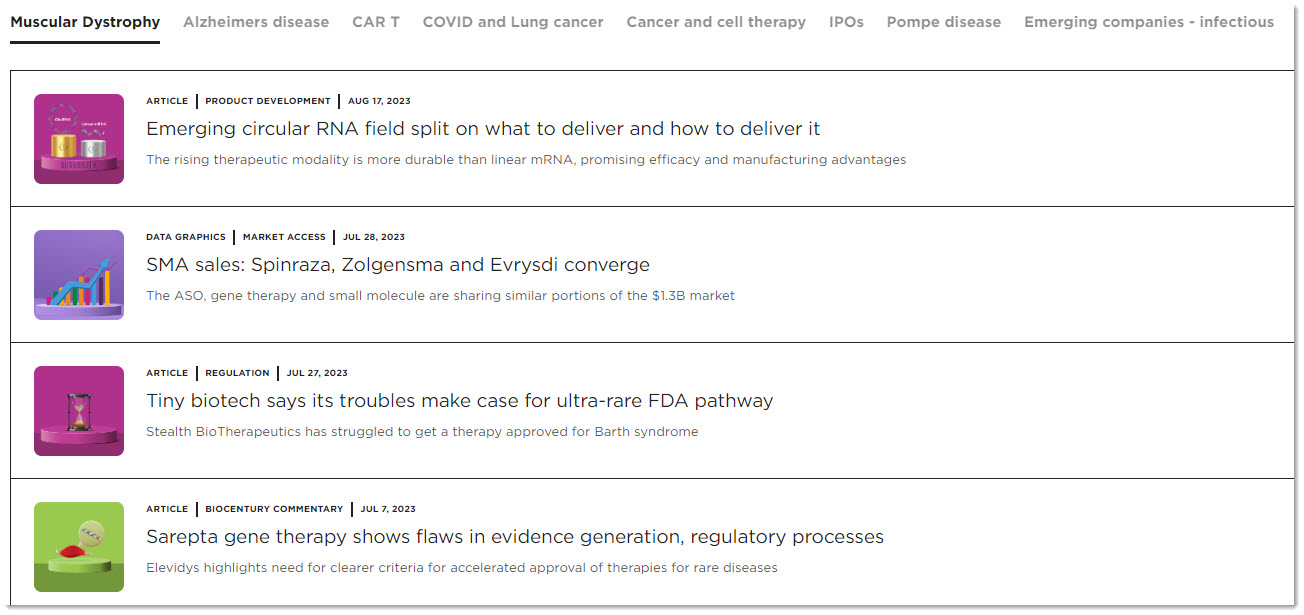Viewport: 1304px width, 615px height.
Task: Click the Muscular Dystrophy tab
Action: click(85, 22)
